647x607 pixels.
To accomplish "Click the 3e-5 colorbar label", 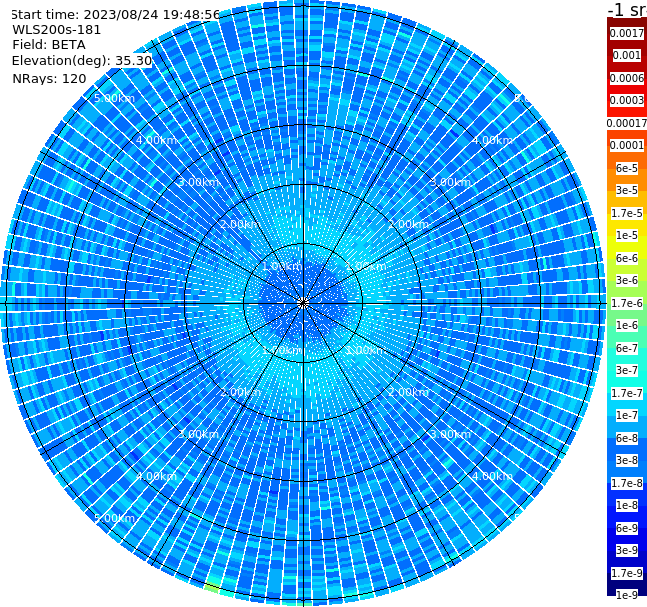I will (627, 190).
